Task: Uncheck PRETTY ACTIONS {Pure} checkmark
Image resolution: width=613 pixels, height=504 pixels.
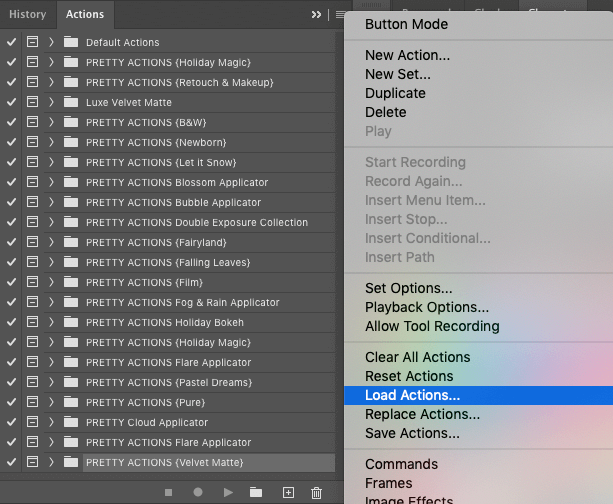Action: 11,402
